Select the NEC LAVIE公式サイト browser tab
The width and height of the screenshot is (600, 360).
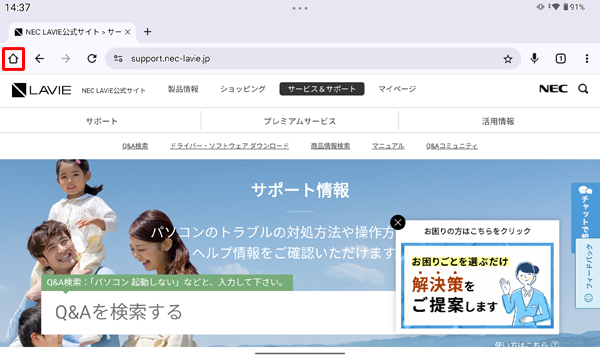click(72, 32)
